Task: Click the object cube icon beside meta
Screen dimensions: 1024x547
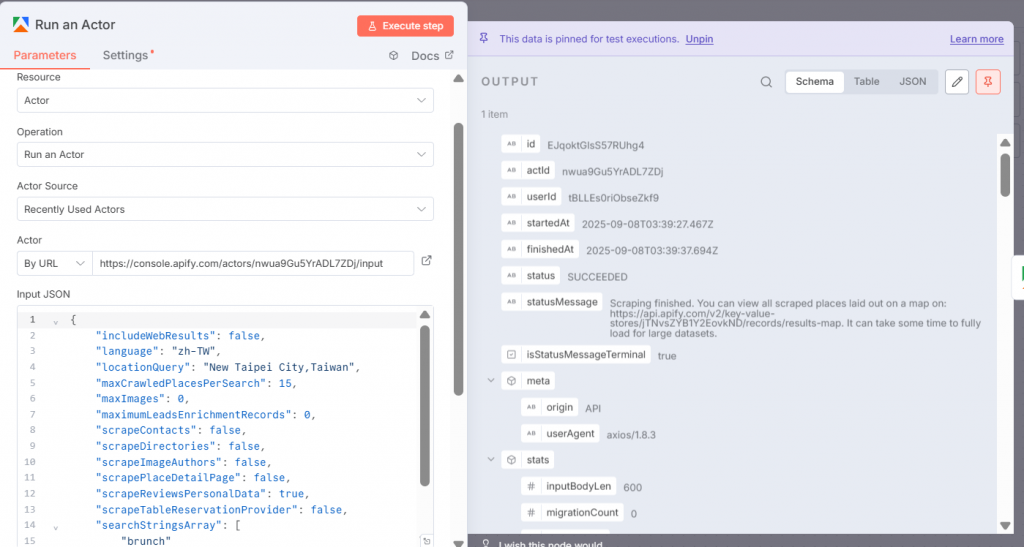Action: pos(511,381)
